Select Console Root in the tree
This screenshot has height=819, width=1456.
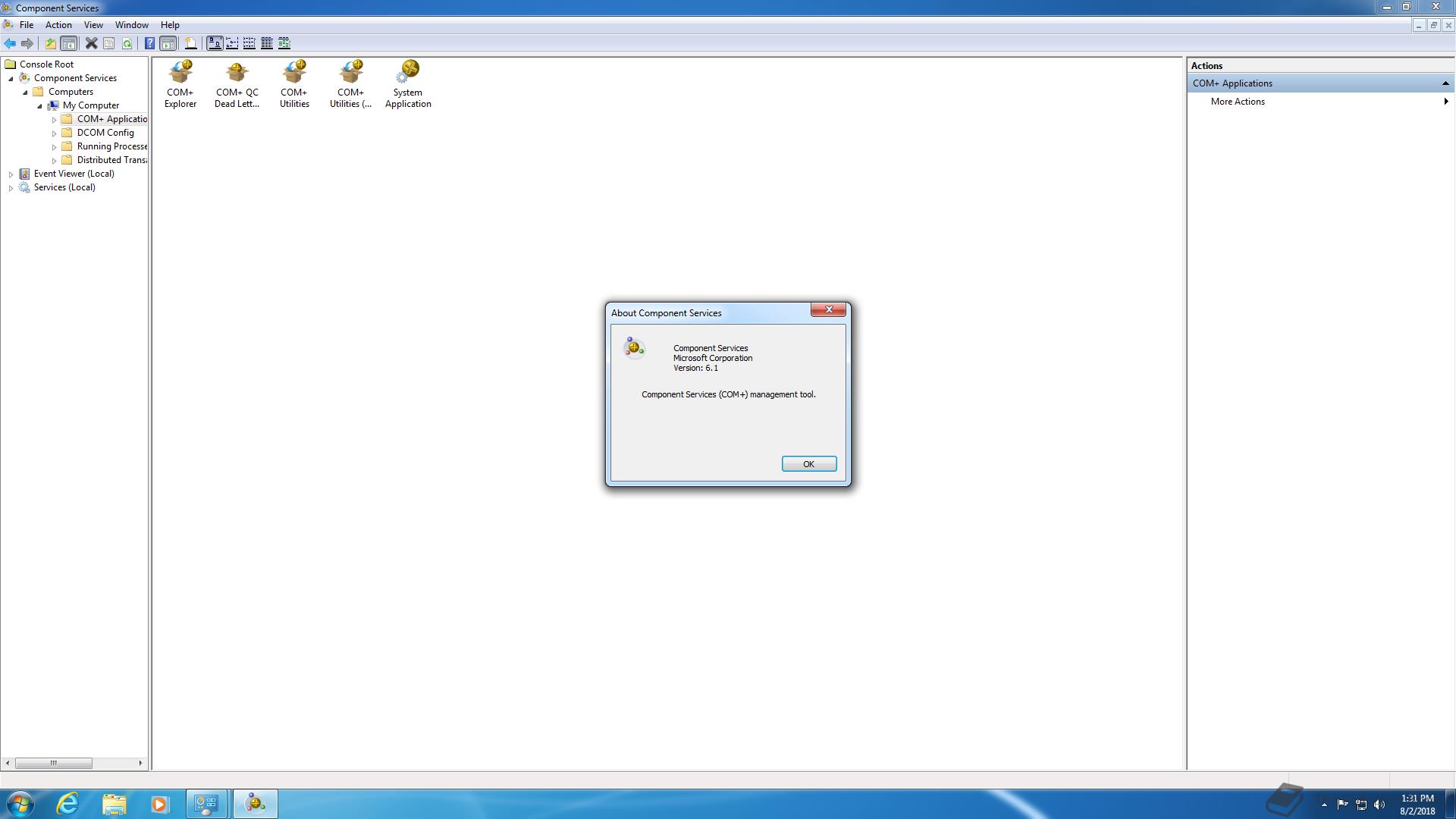[x=47, y=64]
